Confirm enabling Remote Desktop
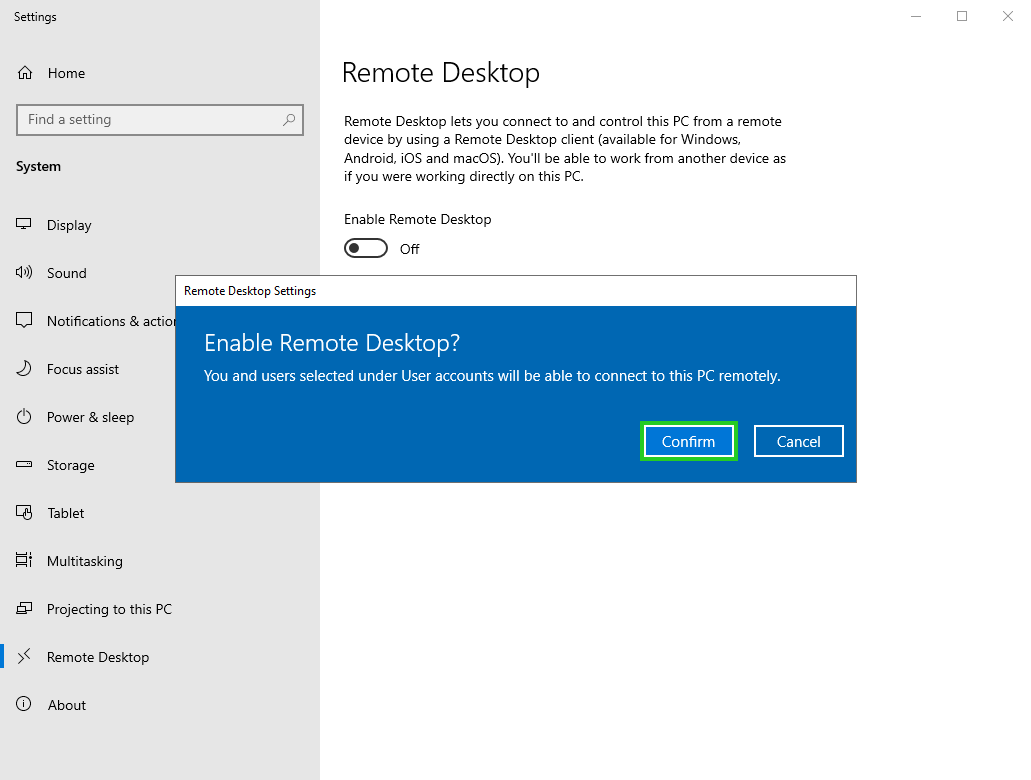This screenshot has width=1031, height=780. (688, 441)
